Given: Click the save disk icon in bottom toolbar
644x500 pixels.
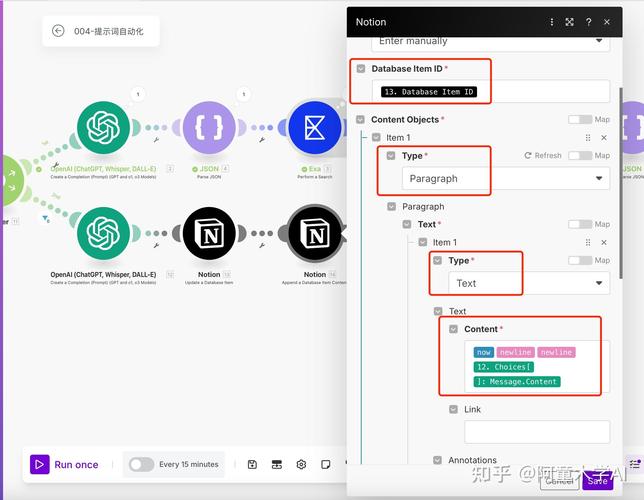Looking at the screenshot, I should (x=253, y=464).
